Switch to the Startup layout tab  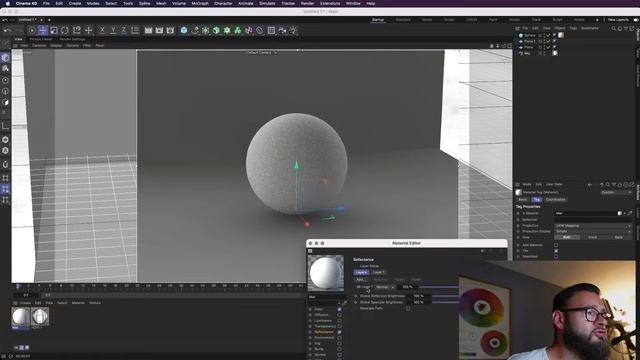[378, 20]
